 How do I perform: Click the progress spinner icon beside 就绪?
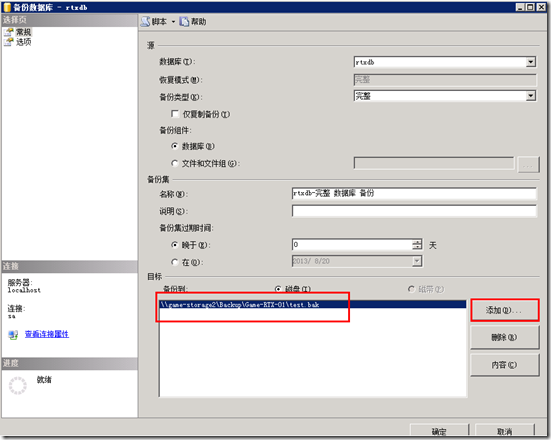18,385
